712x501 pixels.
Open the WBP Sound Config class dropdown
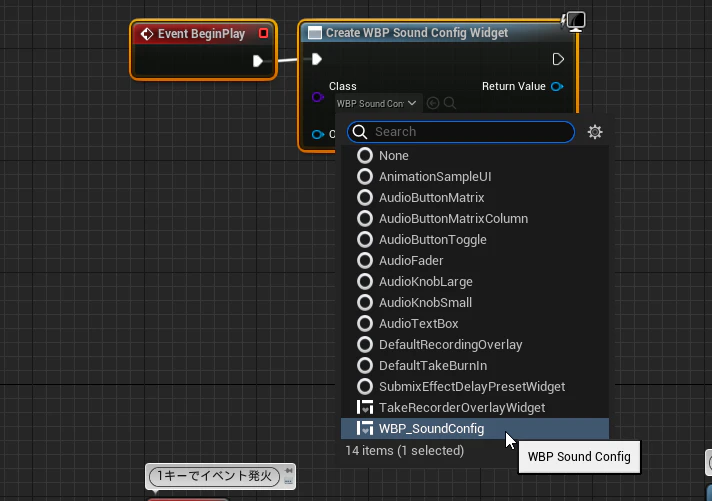[x=377, y=104]
